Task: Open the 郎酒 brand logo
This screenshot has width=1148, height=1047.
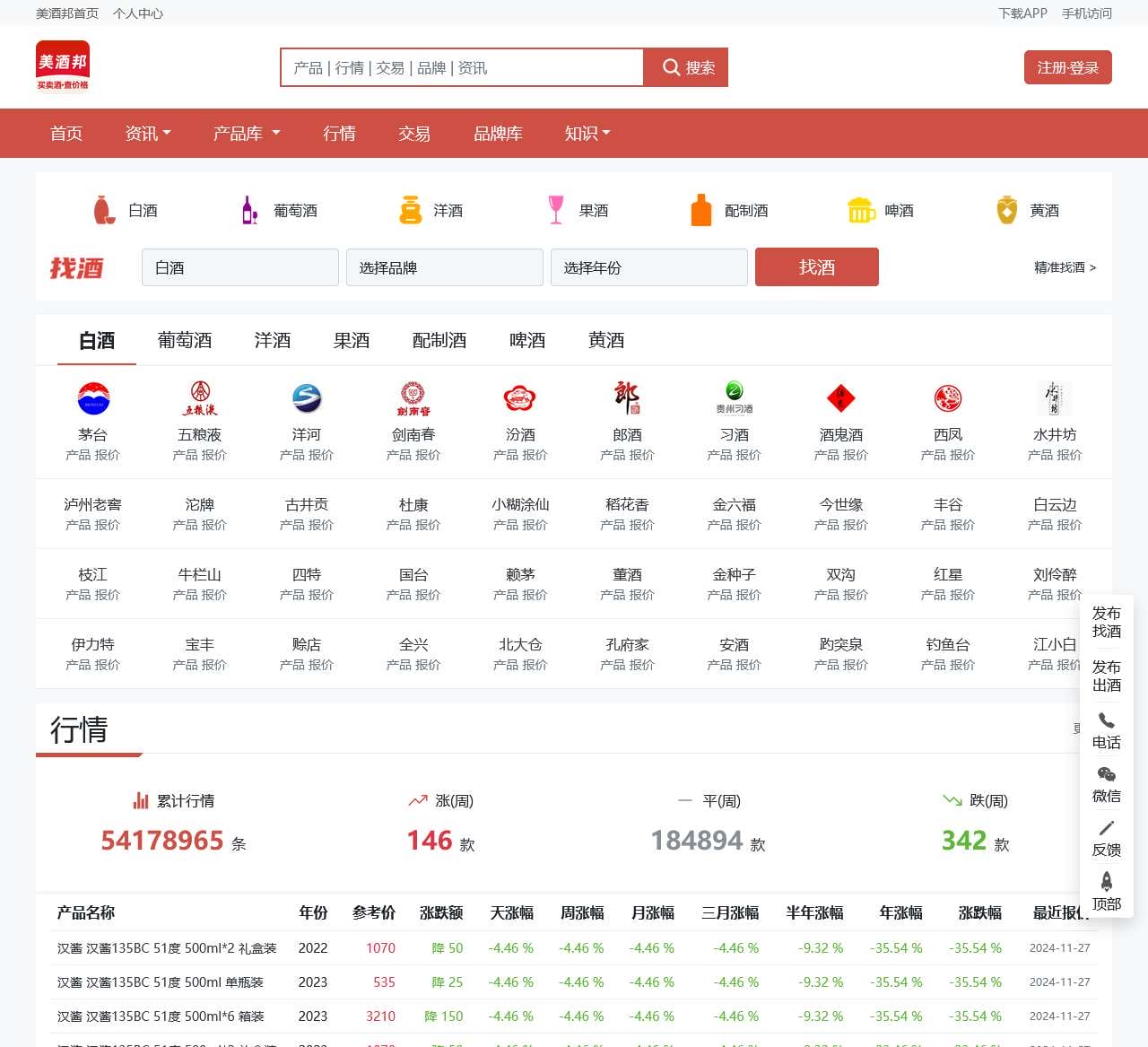Action: click(x=627, y=397)
